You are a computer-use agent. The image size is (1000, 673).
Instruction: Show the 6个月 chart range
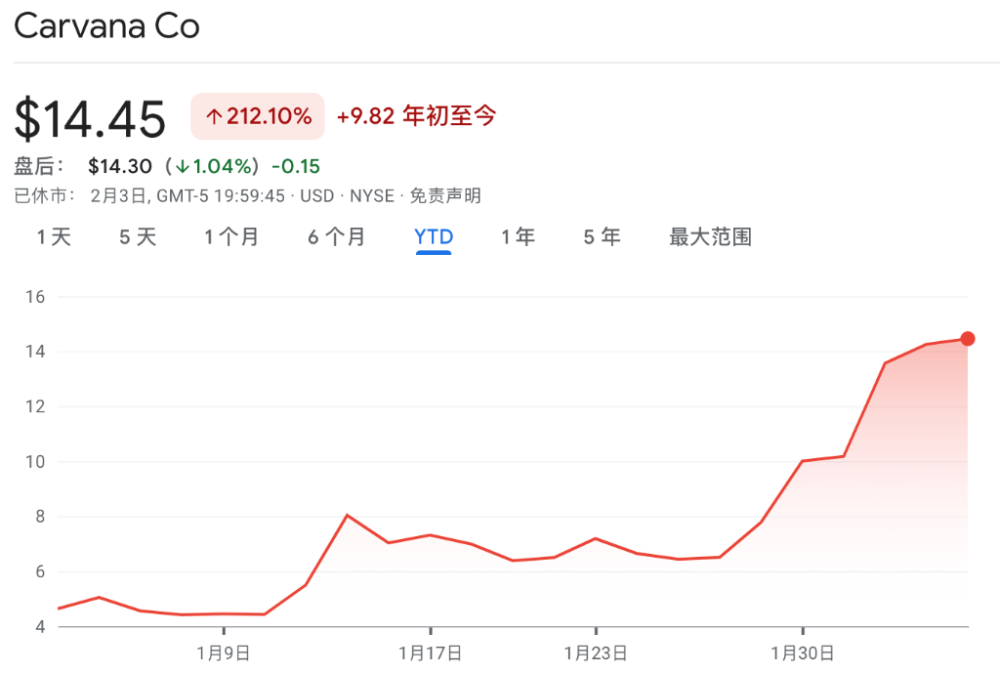tap(337, 237)
